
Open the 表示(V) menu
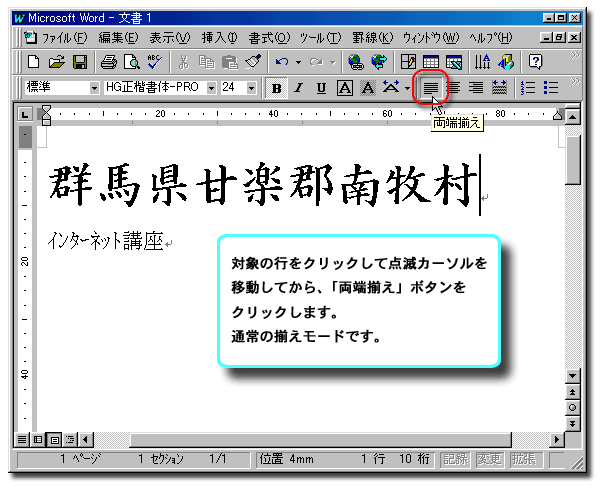pyautogui.click(x=170, y=38)
